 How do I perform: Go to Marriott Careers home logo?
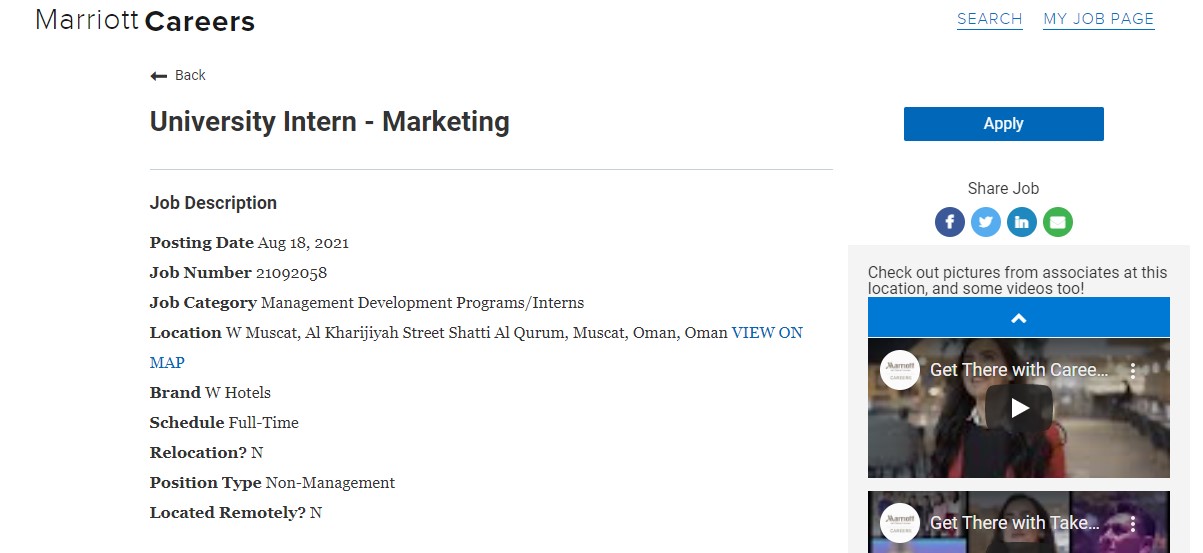(x=145, y=20)
